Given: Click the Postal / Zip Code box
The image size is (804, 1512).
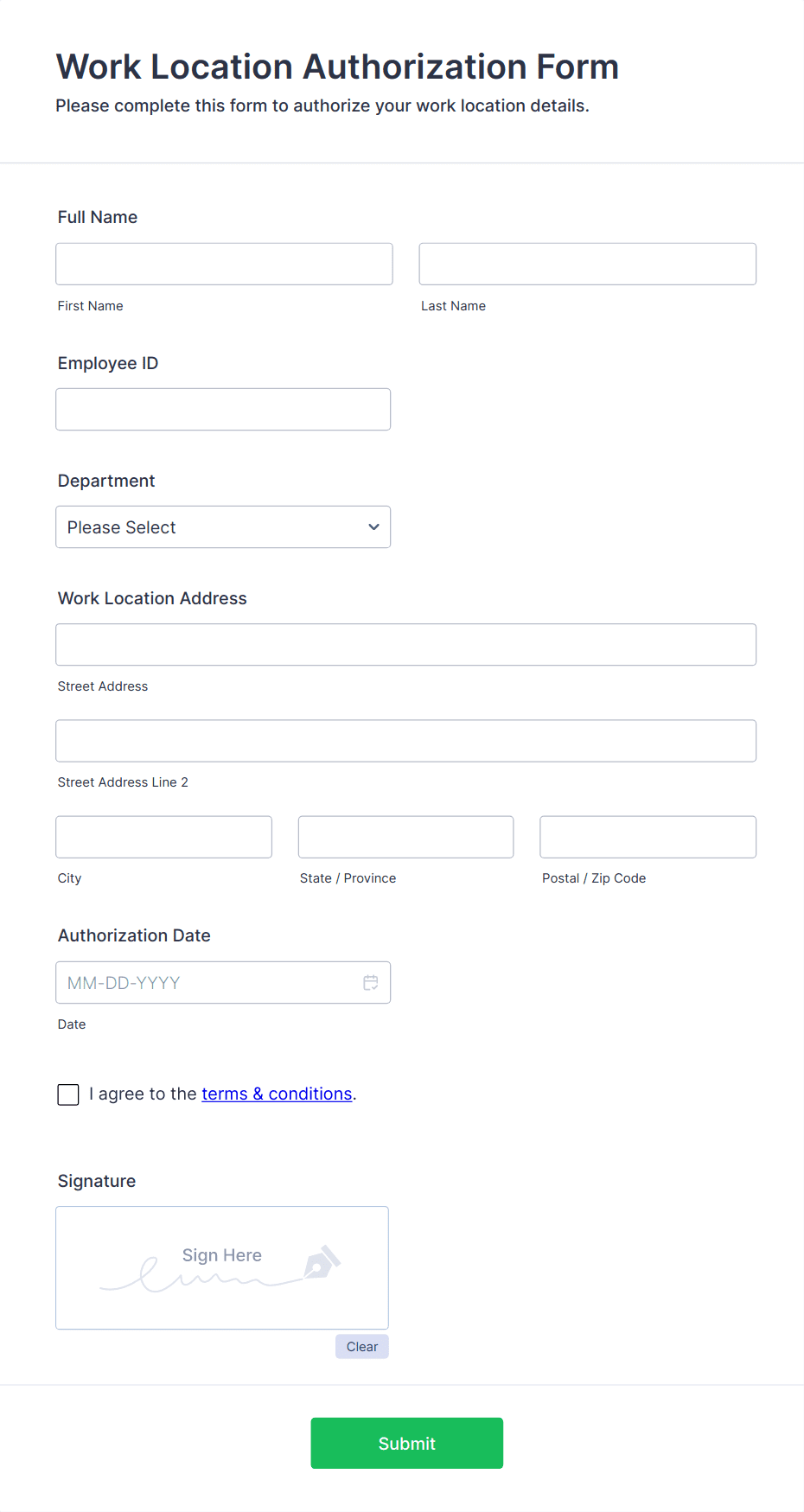Looking at the screenshot, I should (647, 836).
